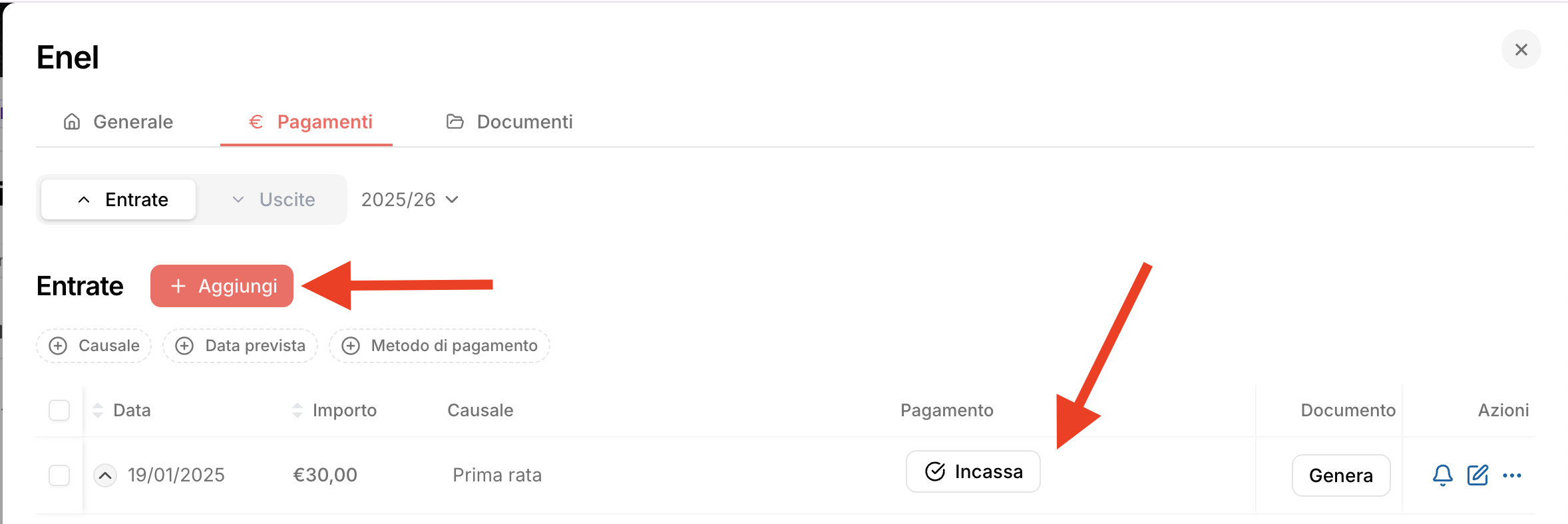Click the plus icon on Causale filter

pyautogui.click(x=59, y=346)
